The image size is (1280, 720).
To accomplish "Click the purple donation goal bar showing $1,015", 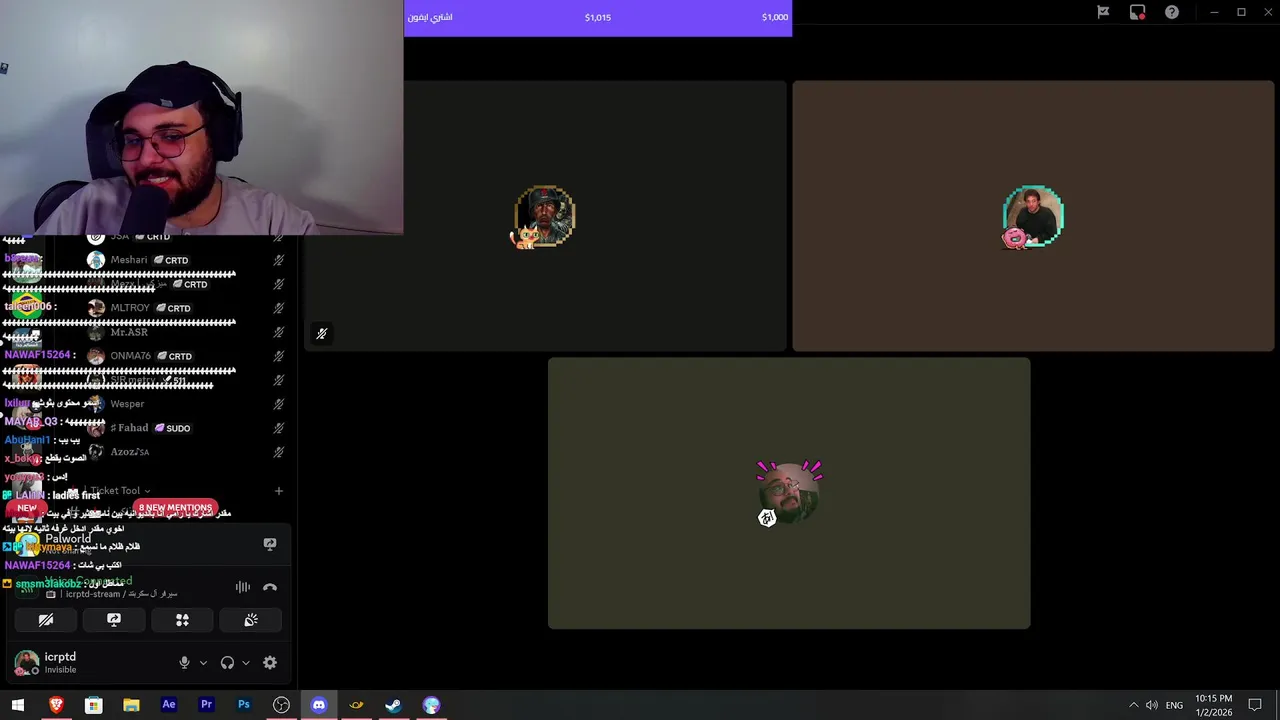I will (x=598, y=18).
